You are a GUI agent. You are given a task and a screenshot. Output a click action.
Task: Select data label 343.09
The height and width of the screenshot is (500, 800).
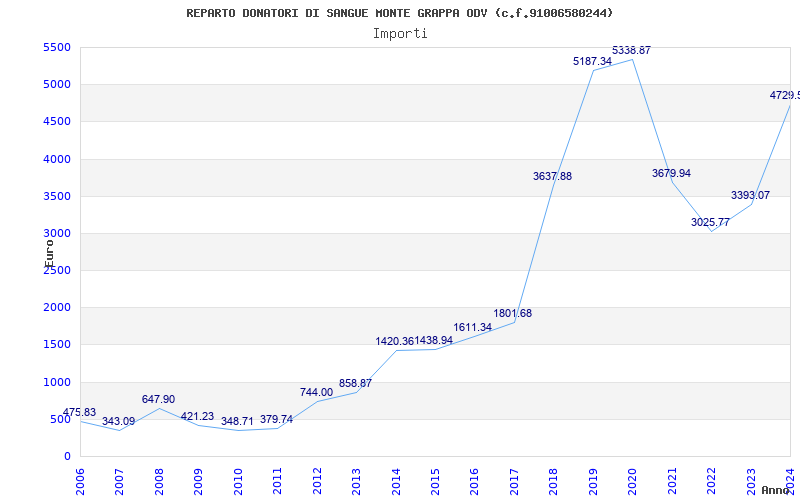point(118,421)
